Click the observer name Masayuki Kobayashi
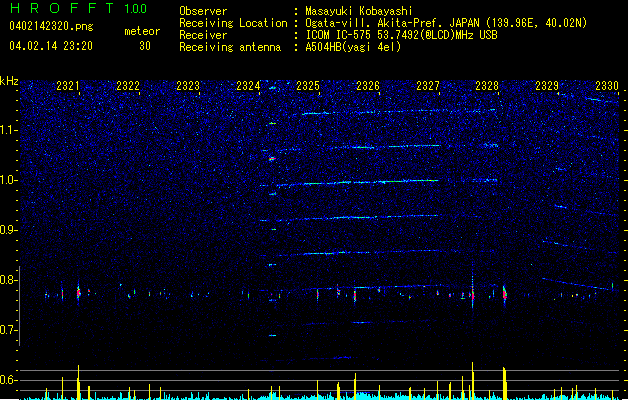This screenshot has height=400, width=629. click(359, 11)
